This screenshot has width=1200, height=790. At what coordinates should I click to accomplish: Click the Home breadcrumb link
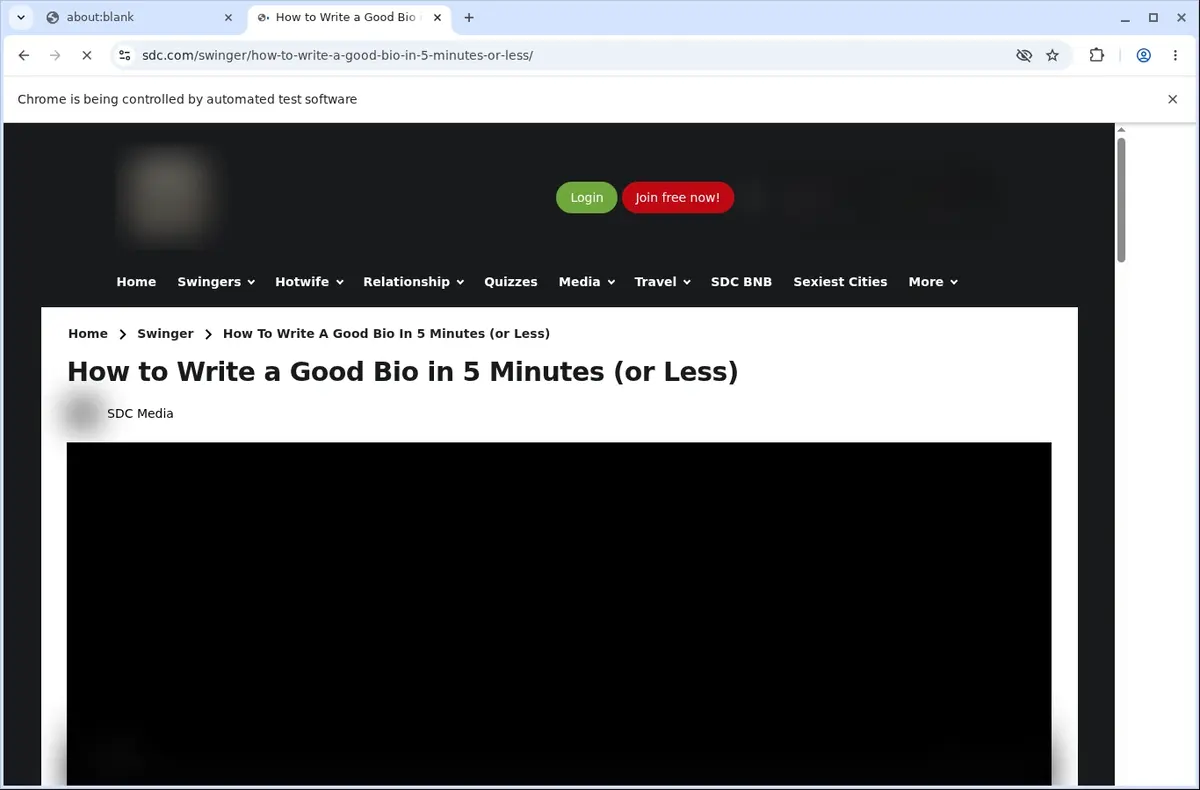tap(88, 334)
